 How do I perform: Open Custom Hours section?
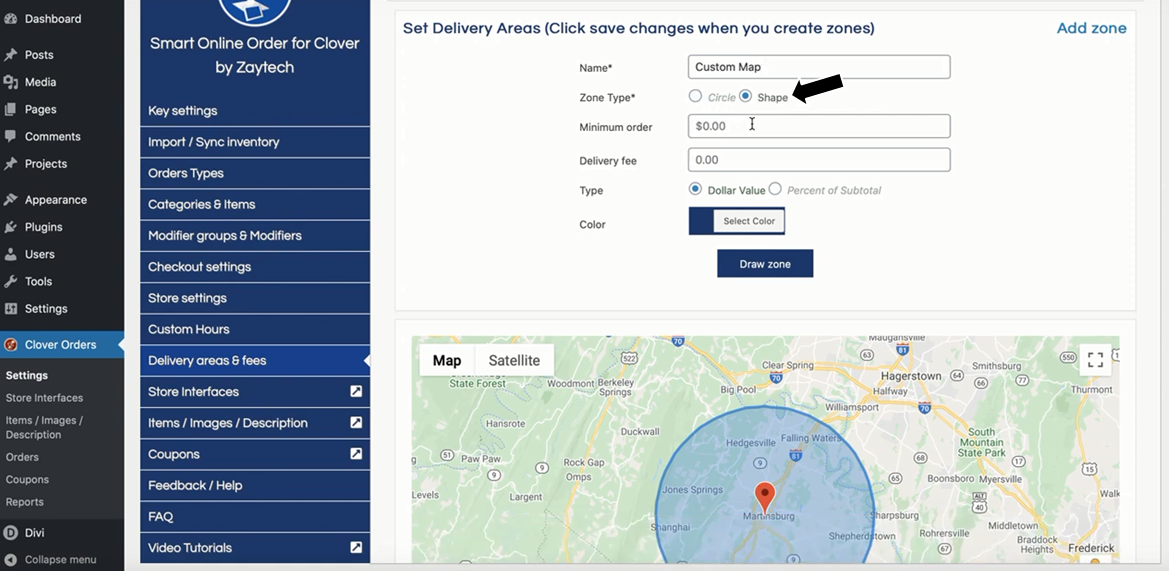[255, 329]
